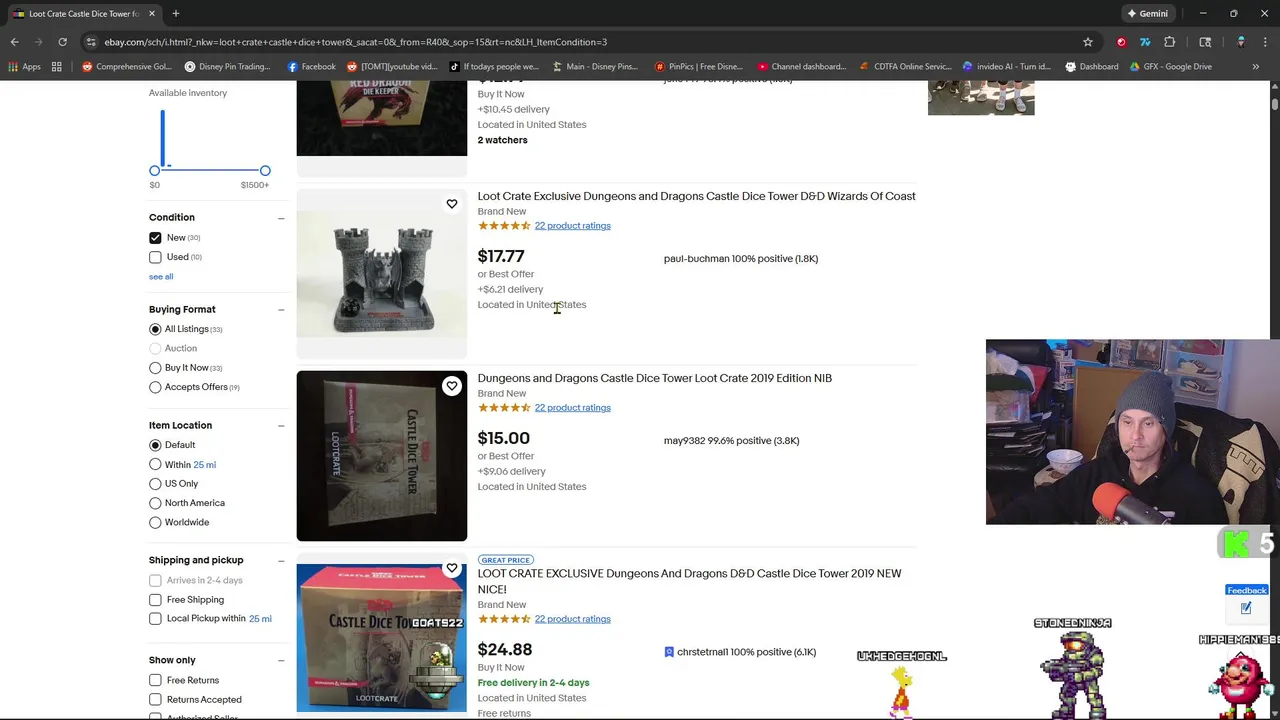Enable the Free Shipping filter

pos(155,600)
